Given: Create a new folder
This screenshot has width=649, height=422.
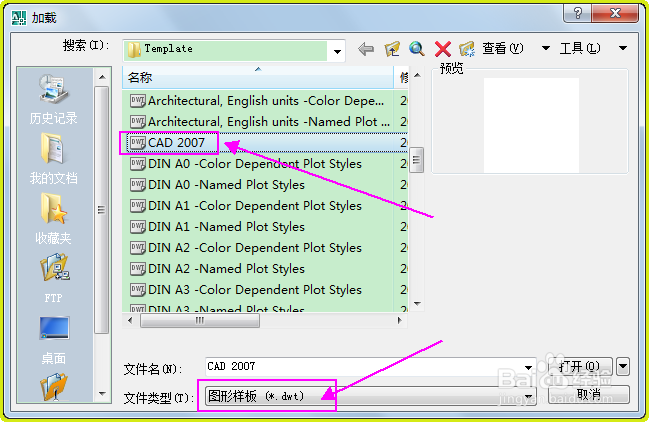Looking at the screenshot, I should (467, 49).
